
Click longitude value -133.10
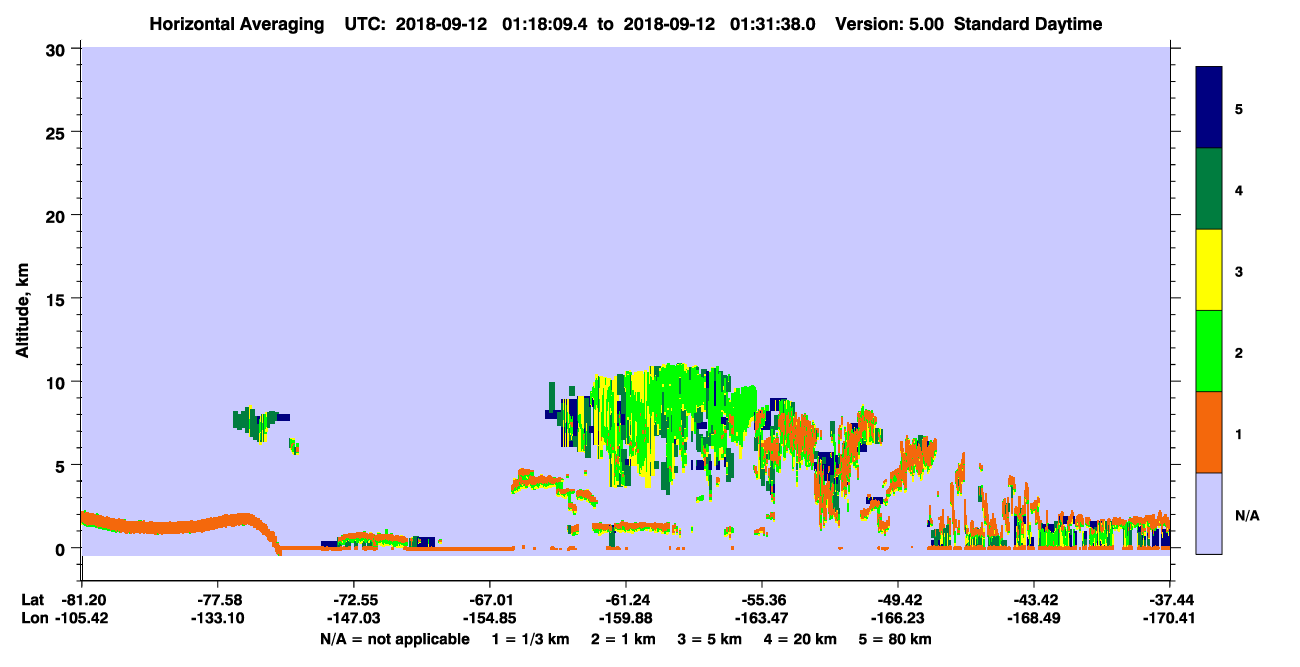pos(217,619)
